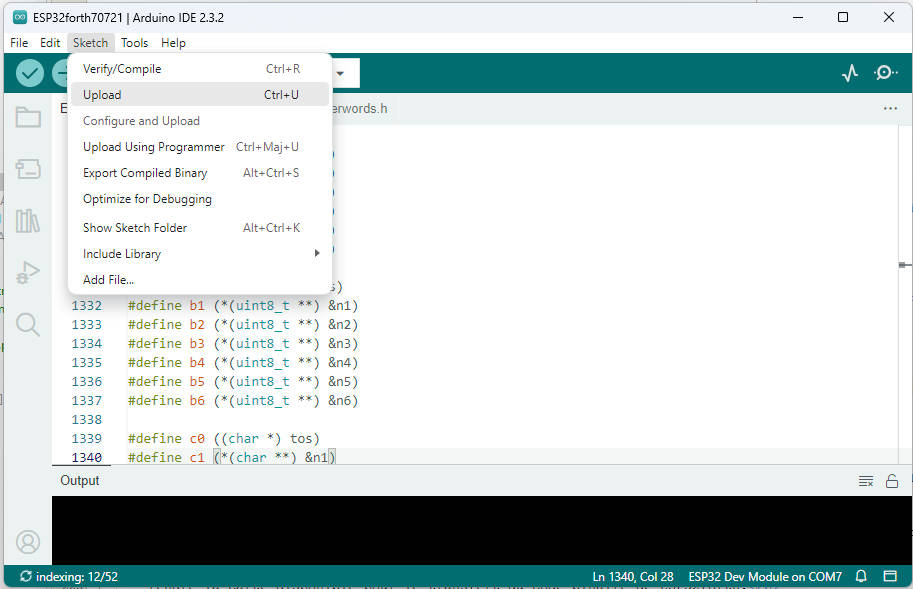Click line number 1336 in gutter
Image resolution: width=913 pixels, height=589 pixels.
[x=87, y=382]
